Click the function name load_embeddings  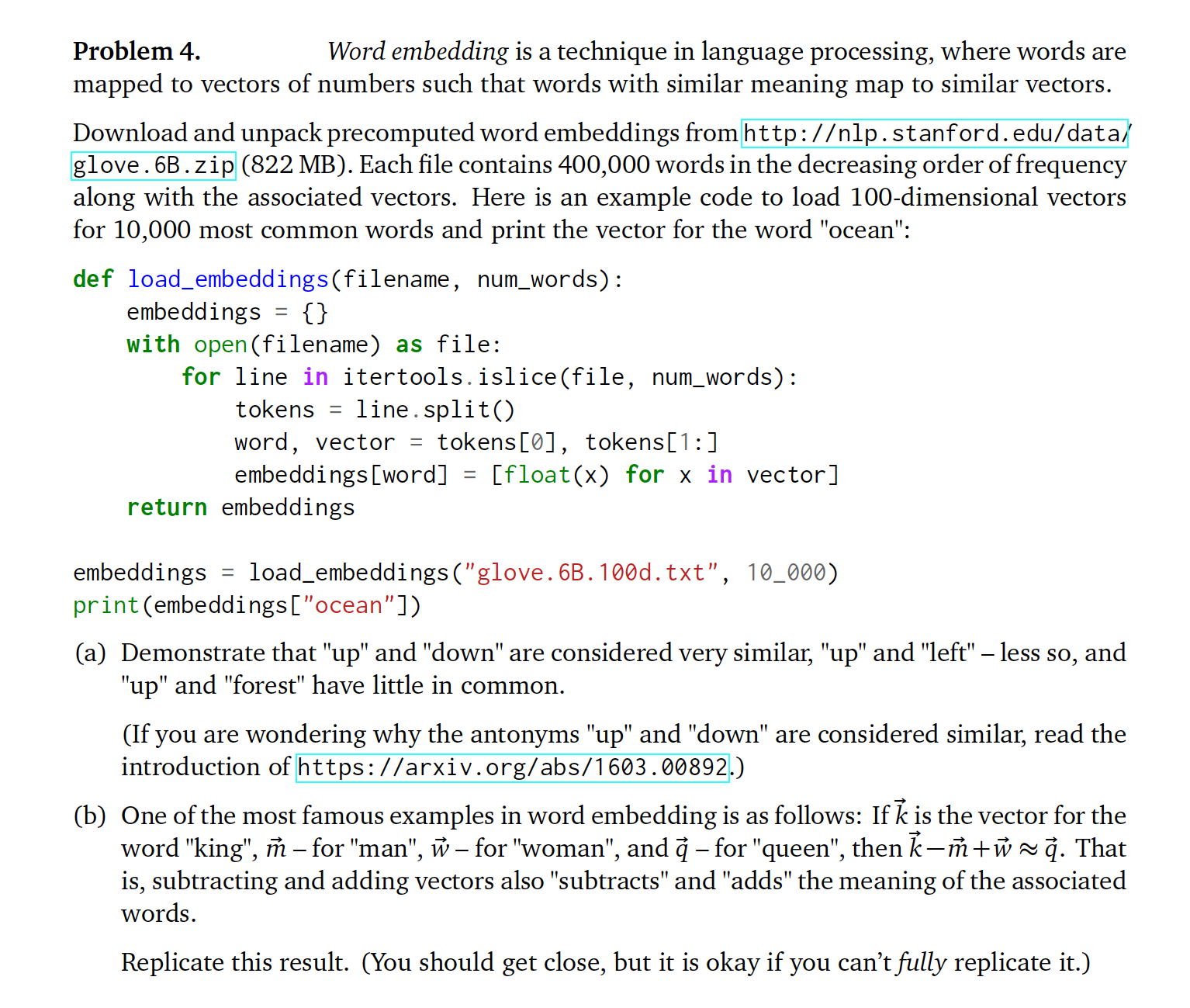[x=227, y=279]
